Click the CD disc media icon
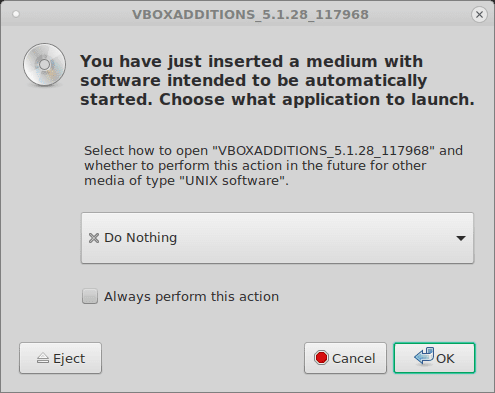Screen dimensions: 495x393 pos(44,65)
